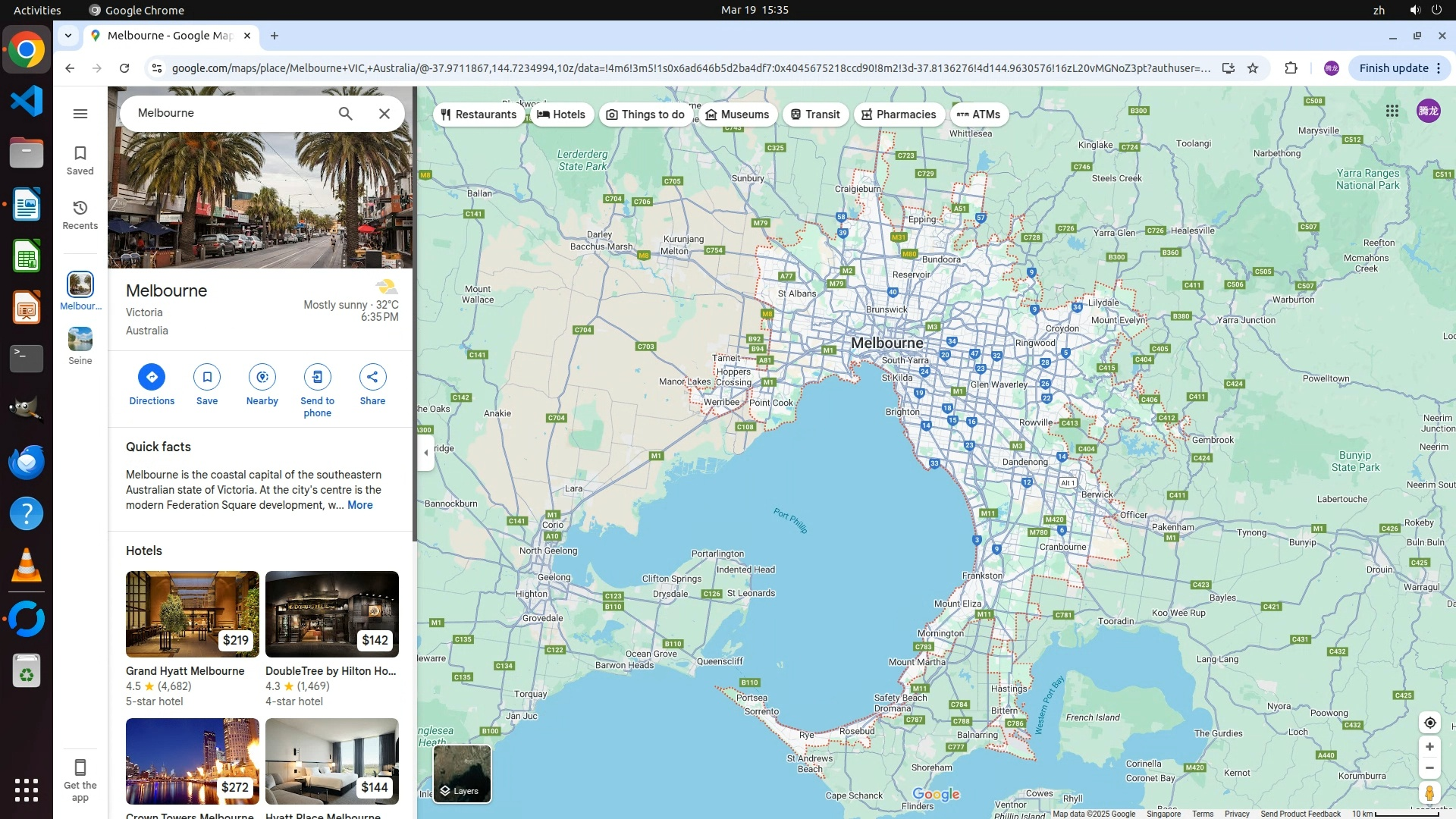Filter map by Restaurants chip
1456x819 pixels.
tap(479, 115)
